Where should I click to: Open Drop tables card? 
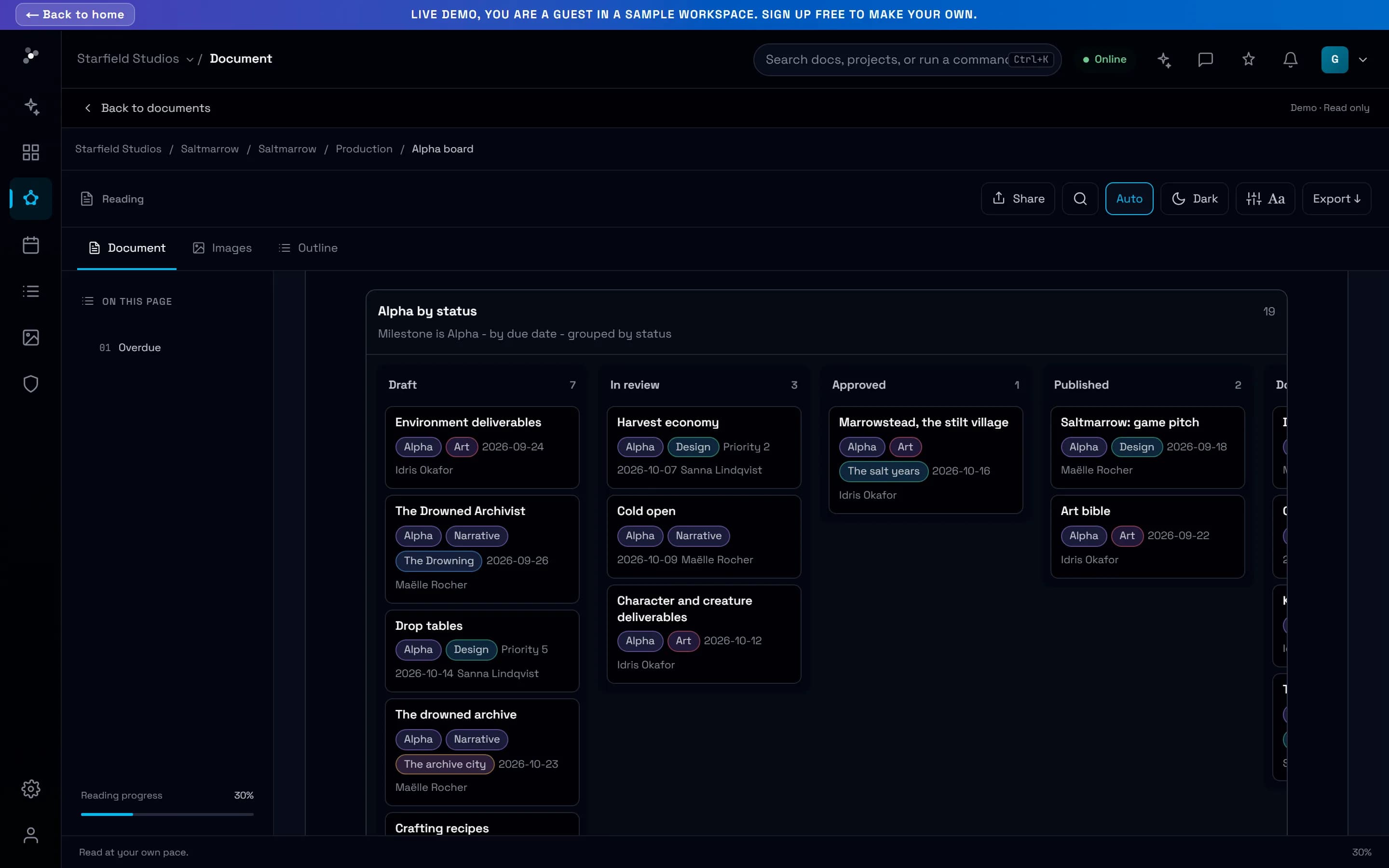coord(481,651)
